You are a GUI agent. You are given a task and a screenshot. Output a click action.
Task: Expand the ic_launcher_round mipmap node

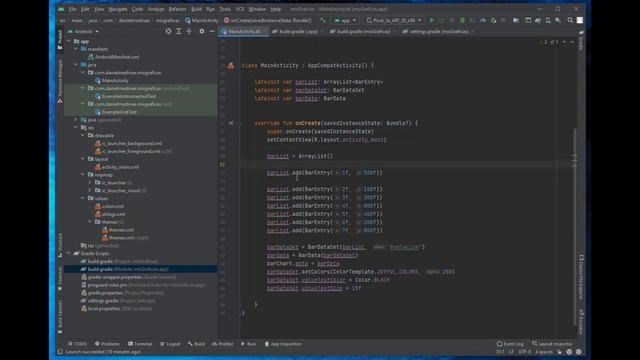coord(90,191)
